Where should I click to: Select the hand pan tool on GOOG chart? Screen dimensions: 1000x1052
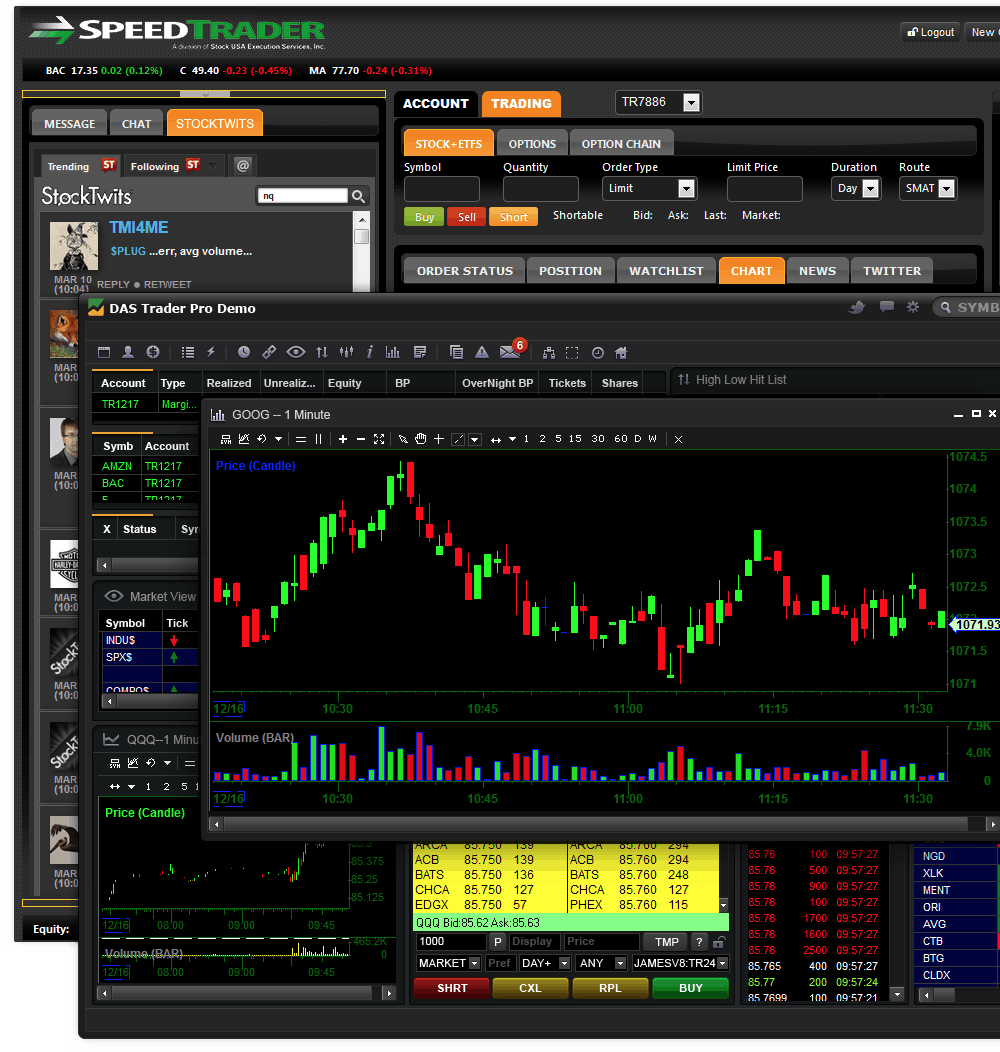point(421,439)
